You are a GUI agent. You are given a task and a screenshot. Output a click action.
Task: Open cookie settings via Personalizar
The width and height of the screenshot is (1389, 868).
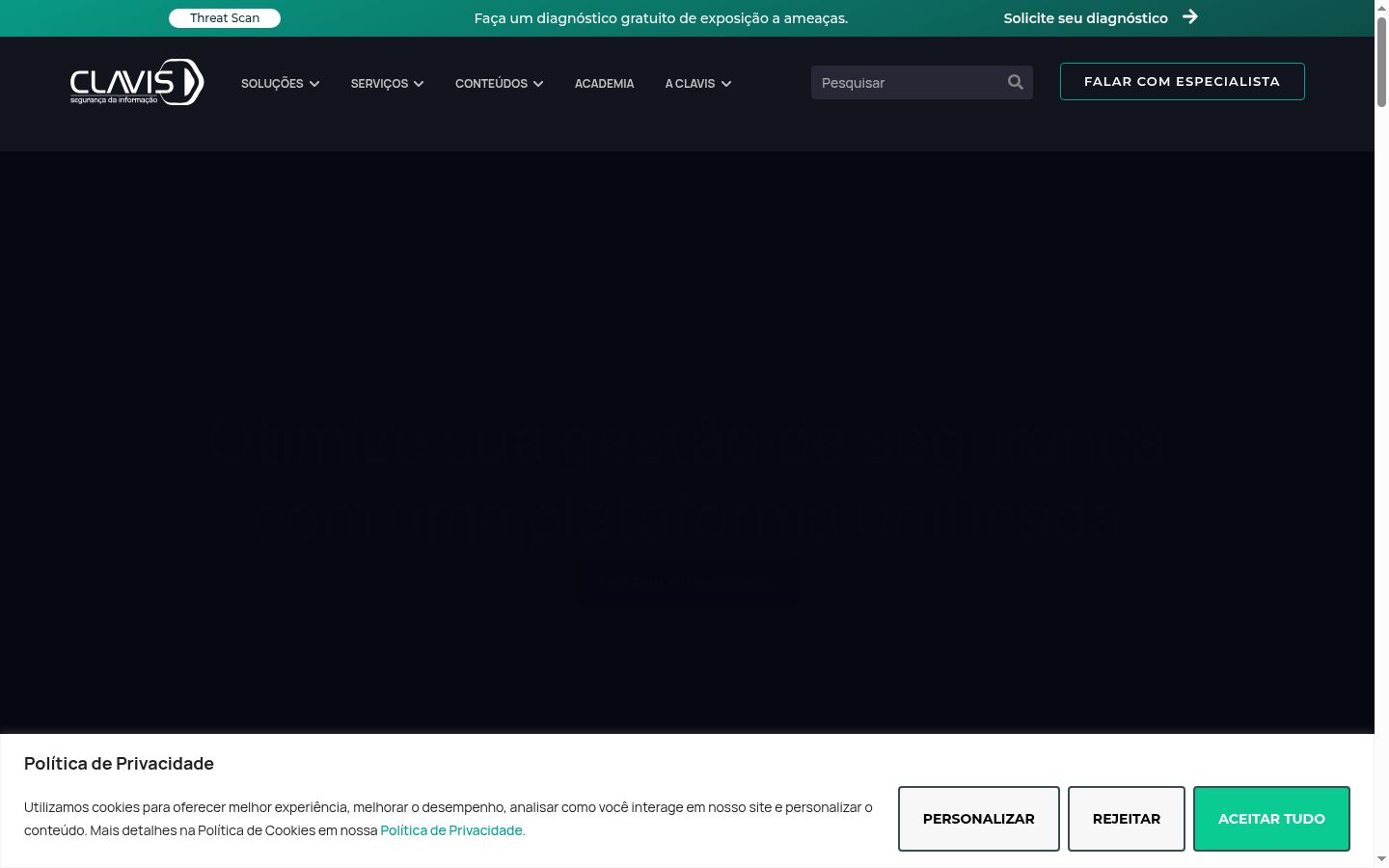[979, 819]
